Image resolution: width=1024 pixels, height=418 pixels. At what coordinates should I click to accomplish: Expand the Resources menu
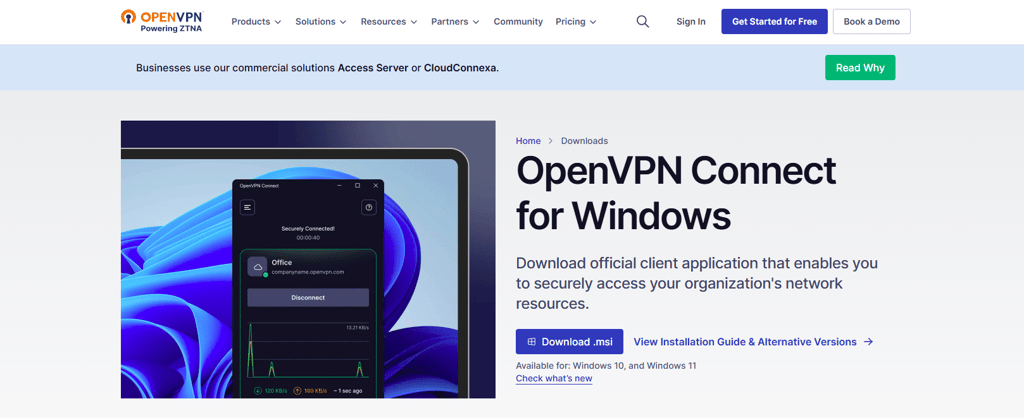[389, 22]
